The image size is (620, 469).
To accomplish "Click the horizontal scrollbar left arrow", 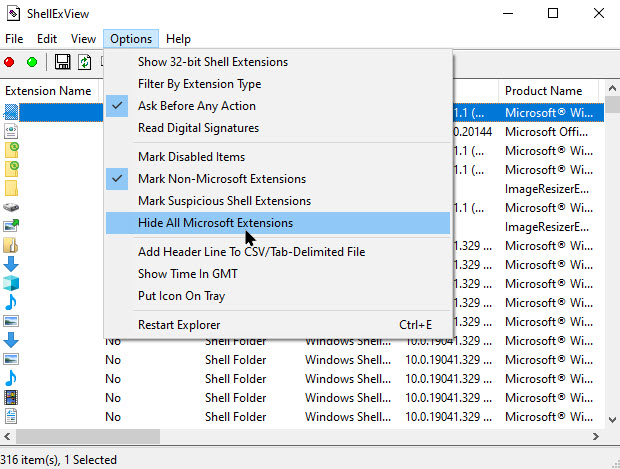I will click(x=7, y=436).
